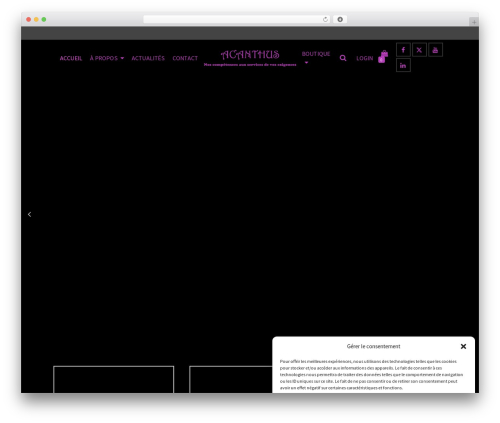Click the browser address bar
The image size is (500, 423).
tap(237, 19)
